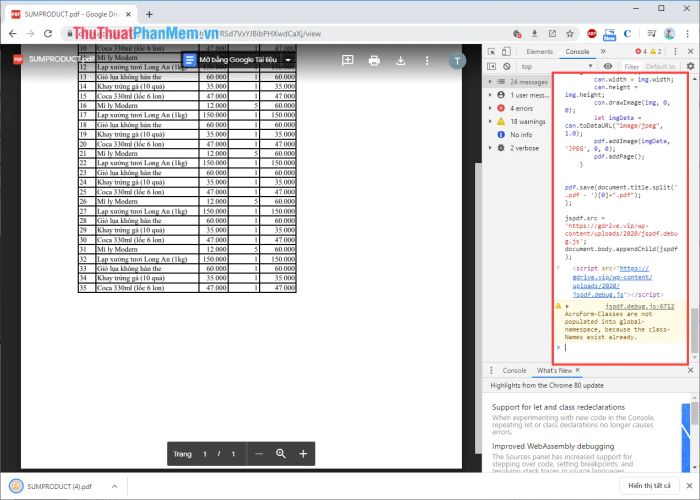Viewport: 700px width, 500px height.
Task: Open DevTools customize three-dot menu
Action: tap(675, 51)
